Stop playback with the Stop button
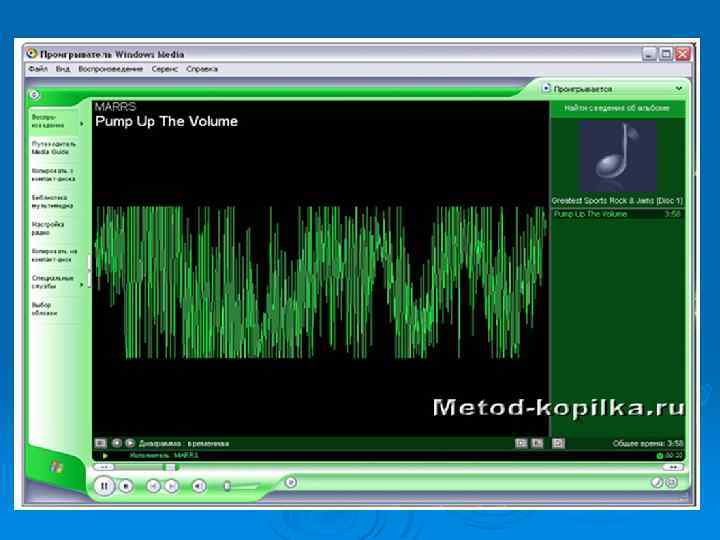The width and height of the screenshot is (720, 540). [126, 486]
